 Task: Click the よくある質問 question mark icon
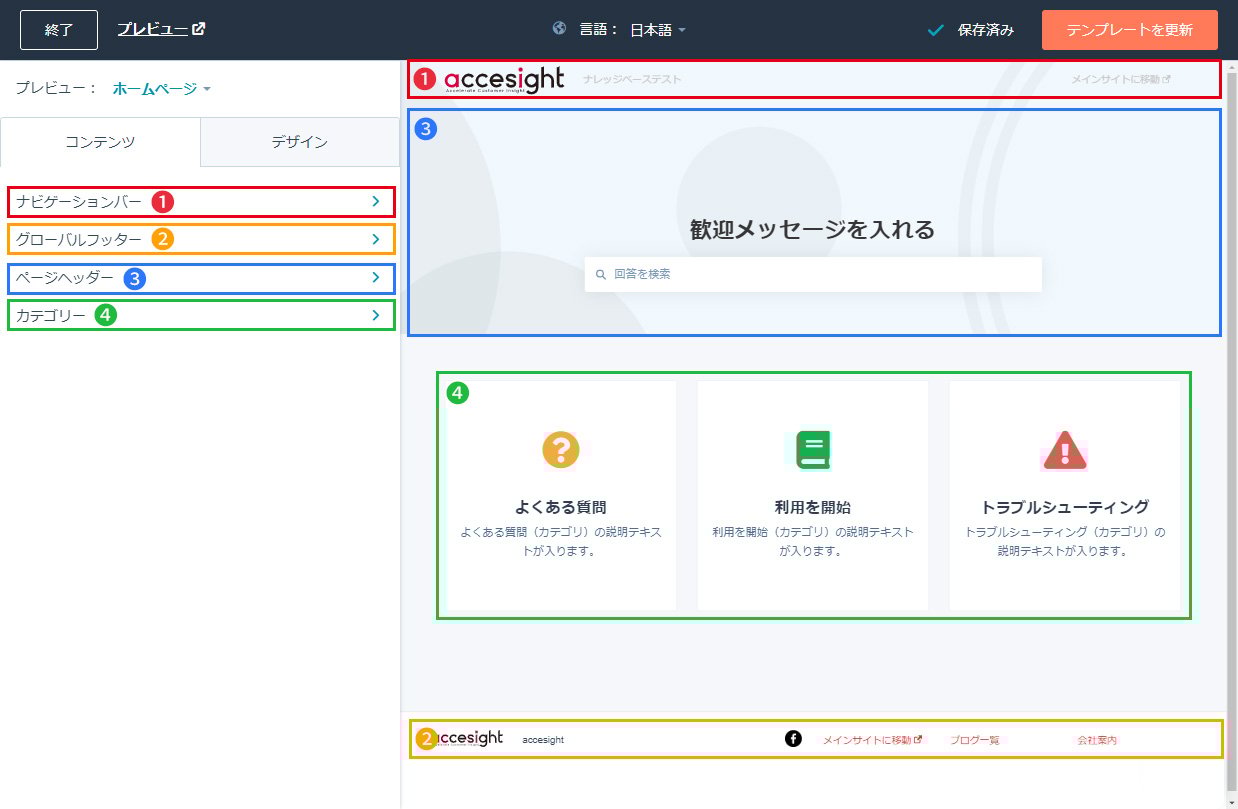561,450
